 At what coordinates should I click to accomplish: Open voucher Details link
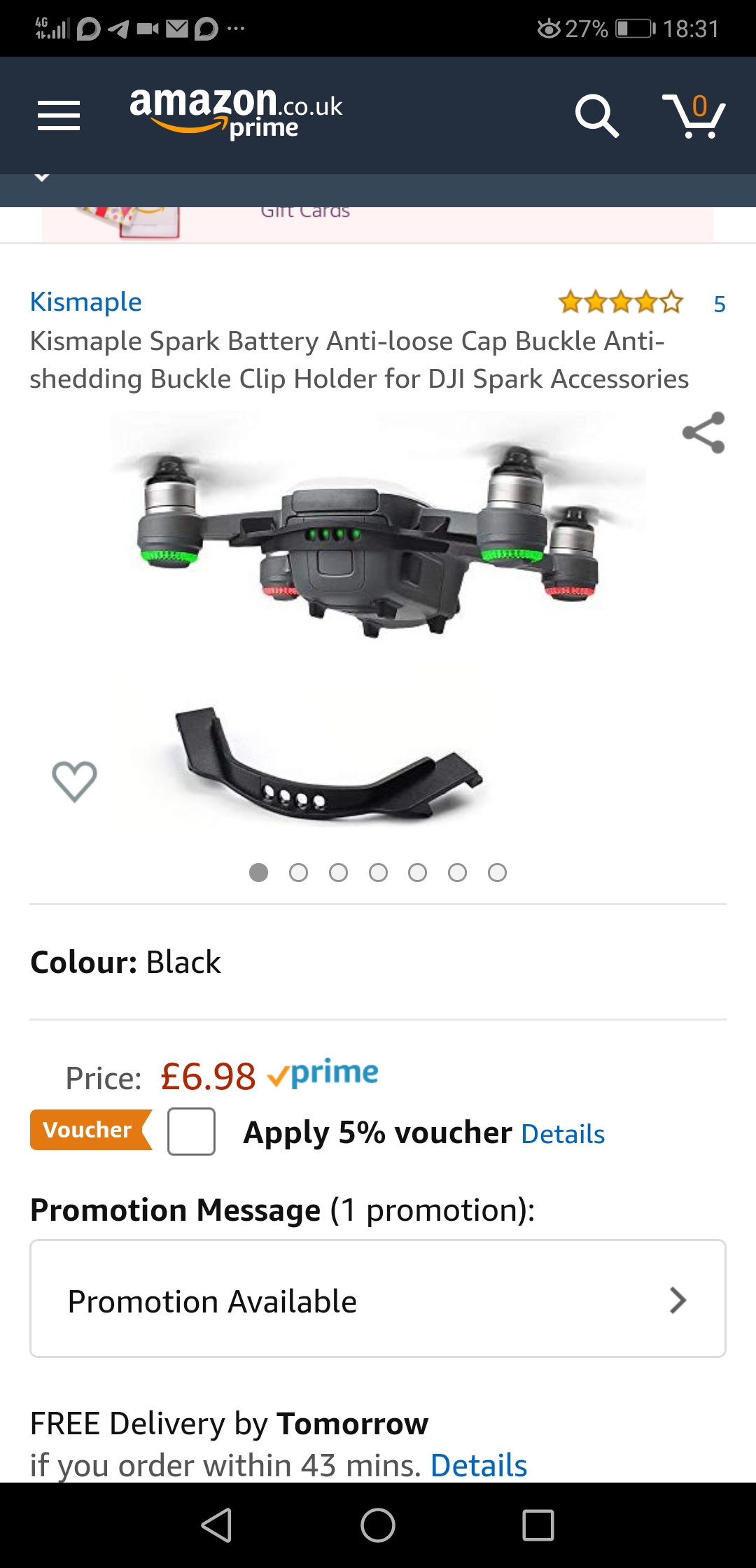point(563,1133)
